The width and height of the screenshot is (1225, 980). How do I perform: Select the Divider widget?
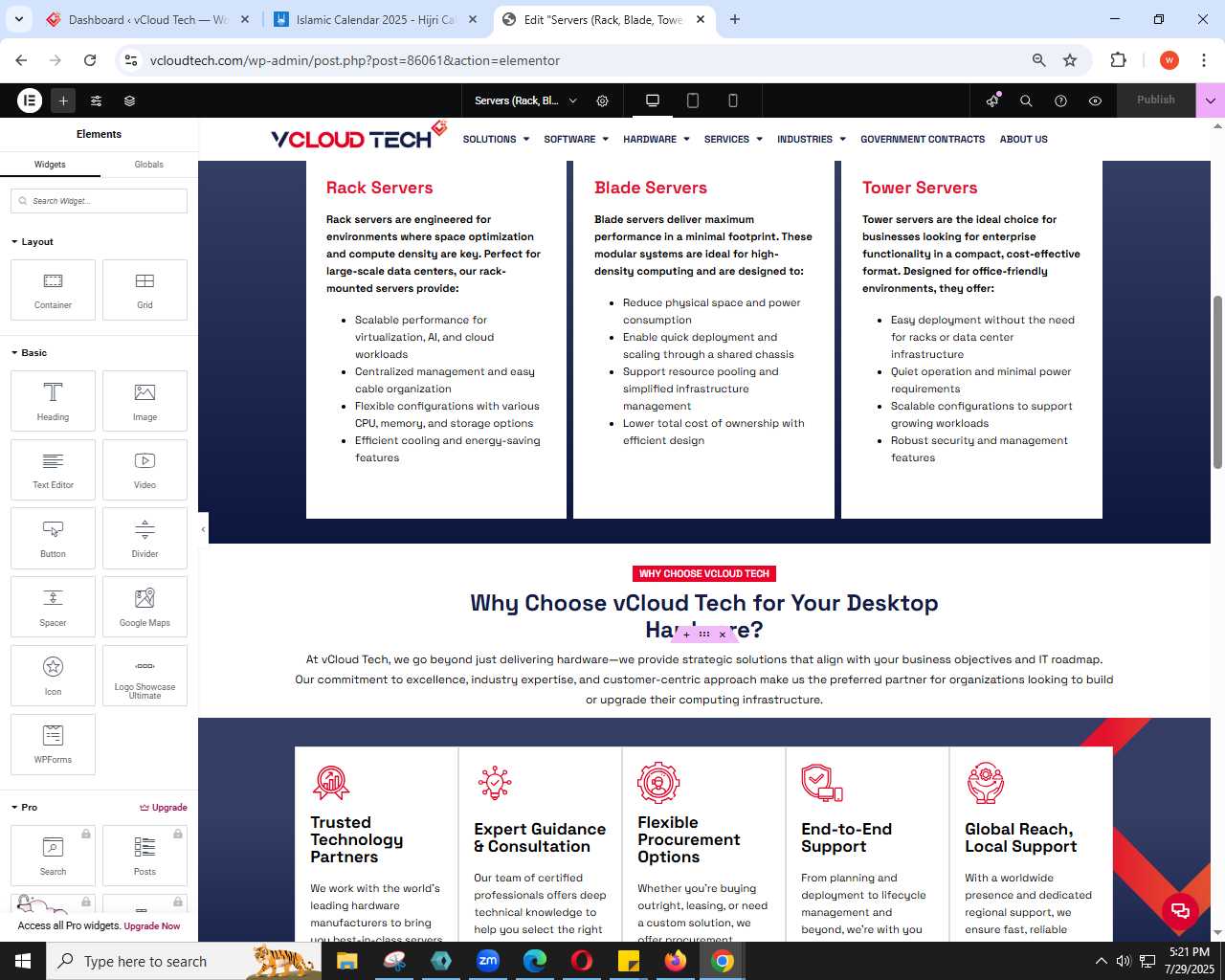[145, 539]
